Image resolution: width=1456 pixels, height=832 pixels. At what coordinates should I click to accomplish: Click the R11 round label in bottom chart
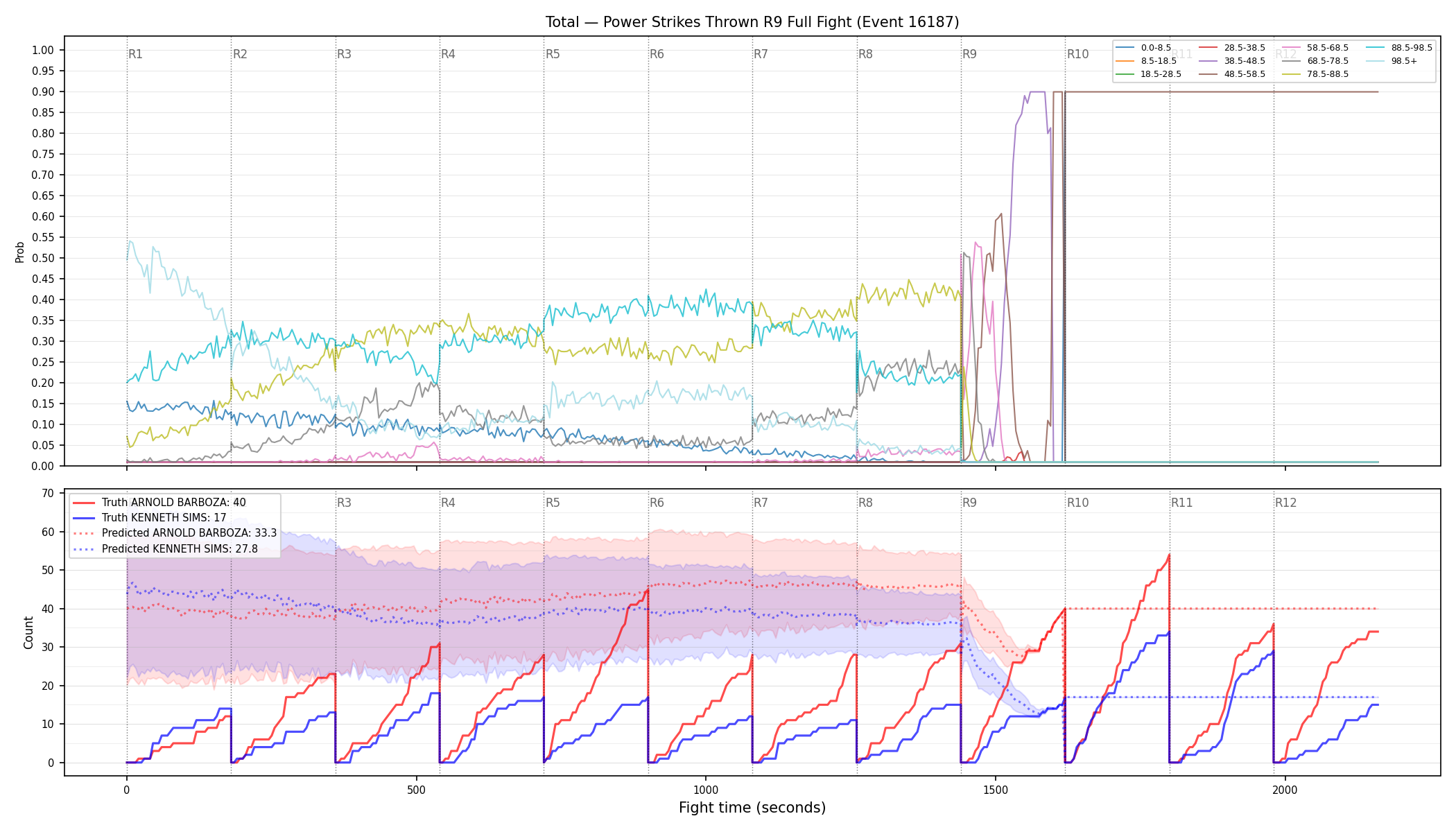click(x=1181, y=503)
